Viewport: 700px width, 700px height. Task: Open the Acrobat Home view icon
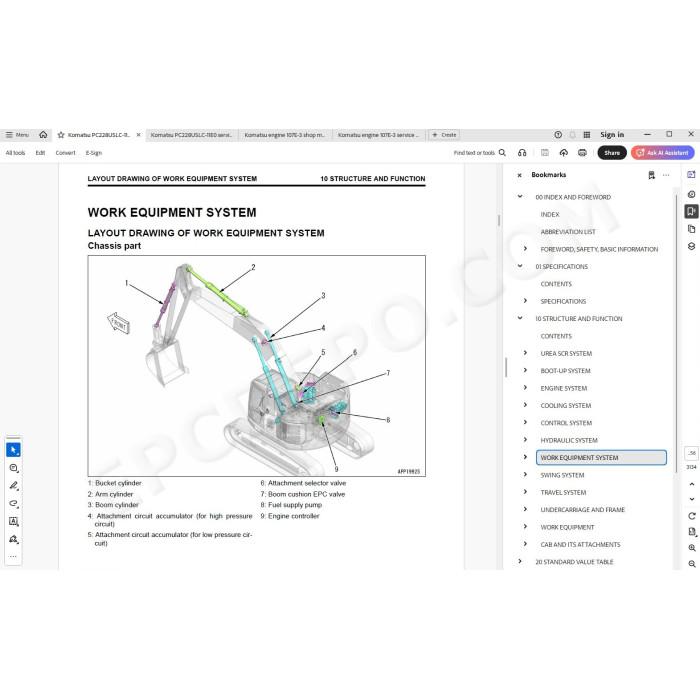click(x=43, y=134)
